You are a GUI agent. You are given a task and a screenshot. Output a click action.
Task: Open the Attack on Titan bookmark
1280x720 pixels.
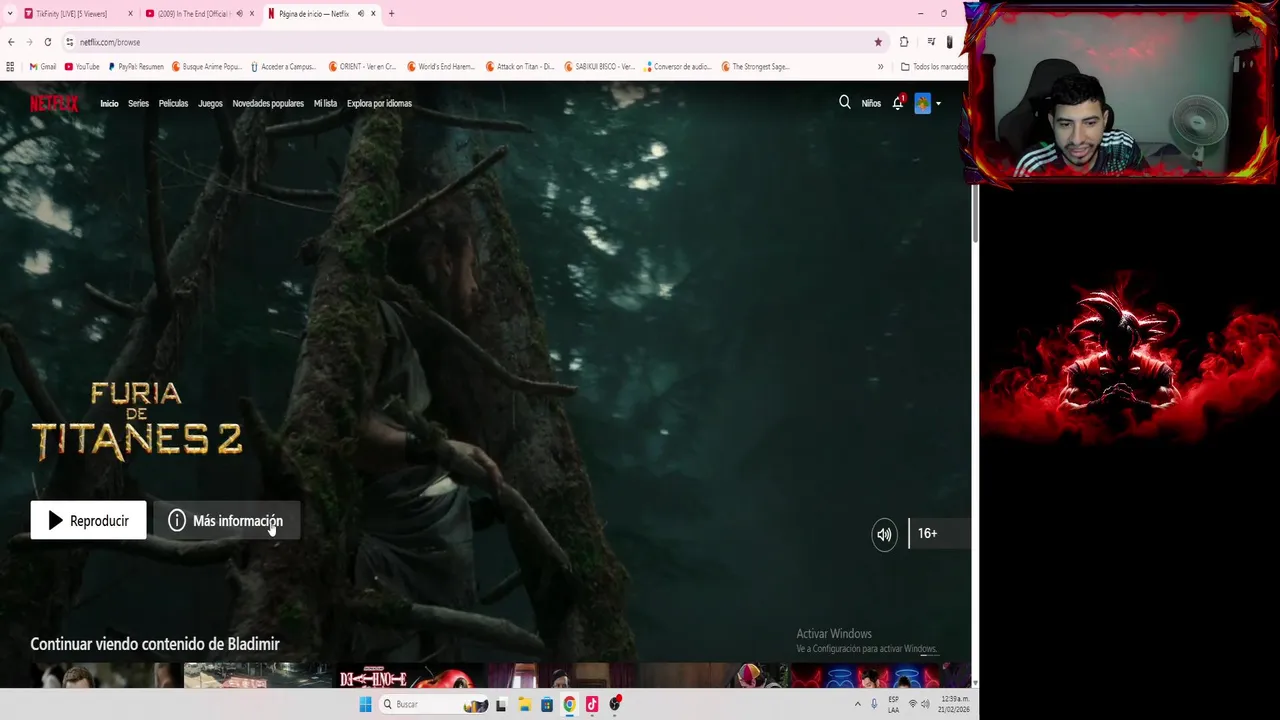[x=520, y=67]
